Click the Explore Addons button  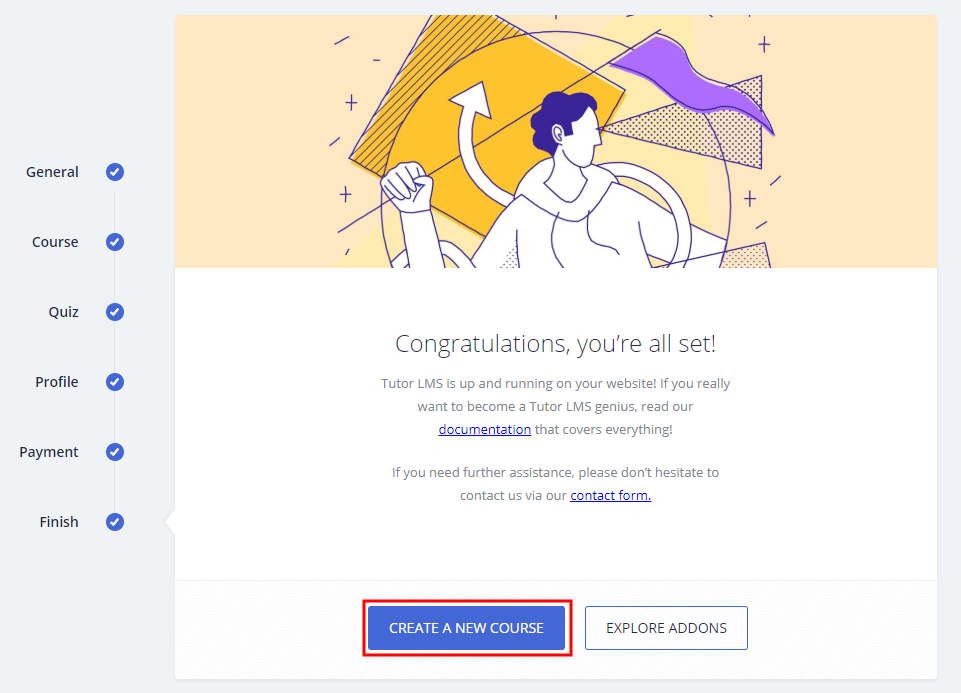click(x=666, y=628)
